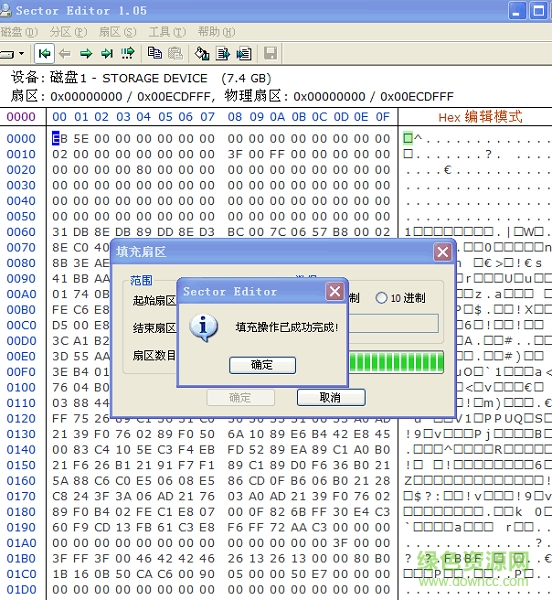This screenshot has height=600, width=552.
Task: Click the import sectors from file icon
Action: 244,54
